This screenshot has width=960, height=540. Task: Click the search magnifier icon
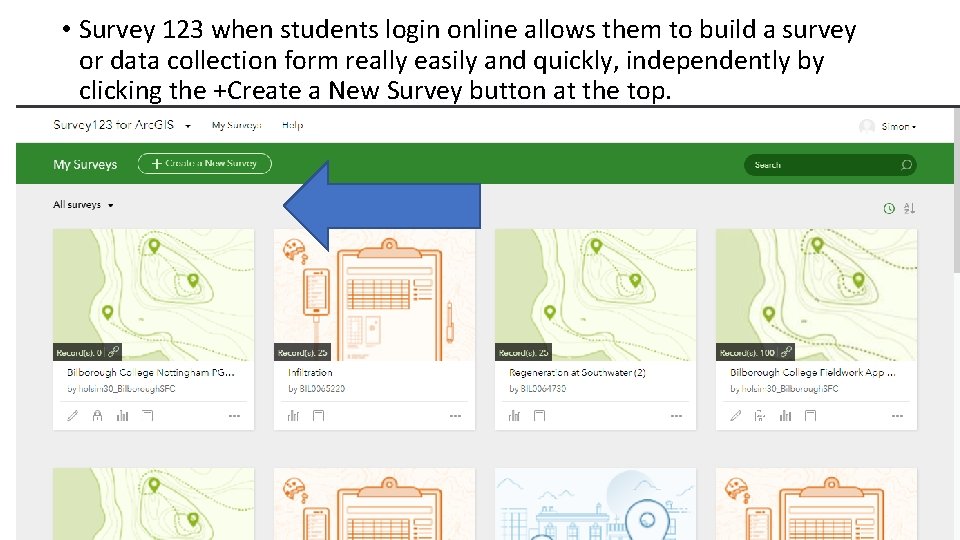pyautogui.click(x=906, y=165)
